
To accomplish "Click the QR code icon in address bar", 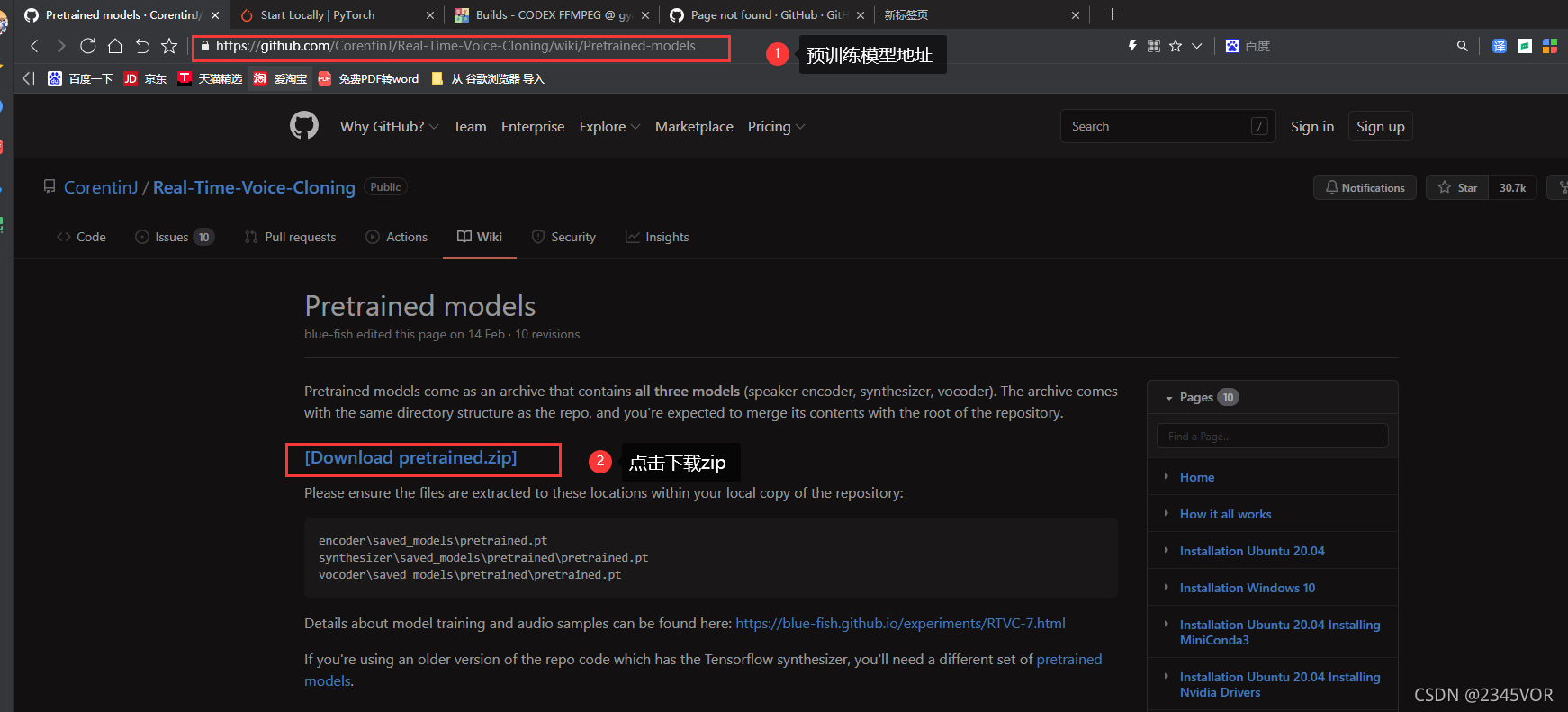I will (1154, 46).
